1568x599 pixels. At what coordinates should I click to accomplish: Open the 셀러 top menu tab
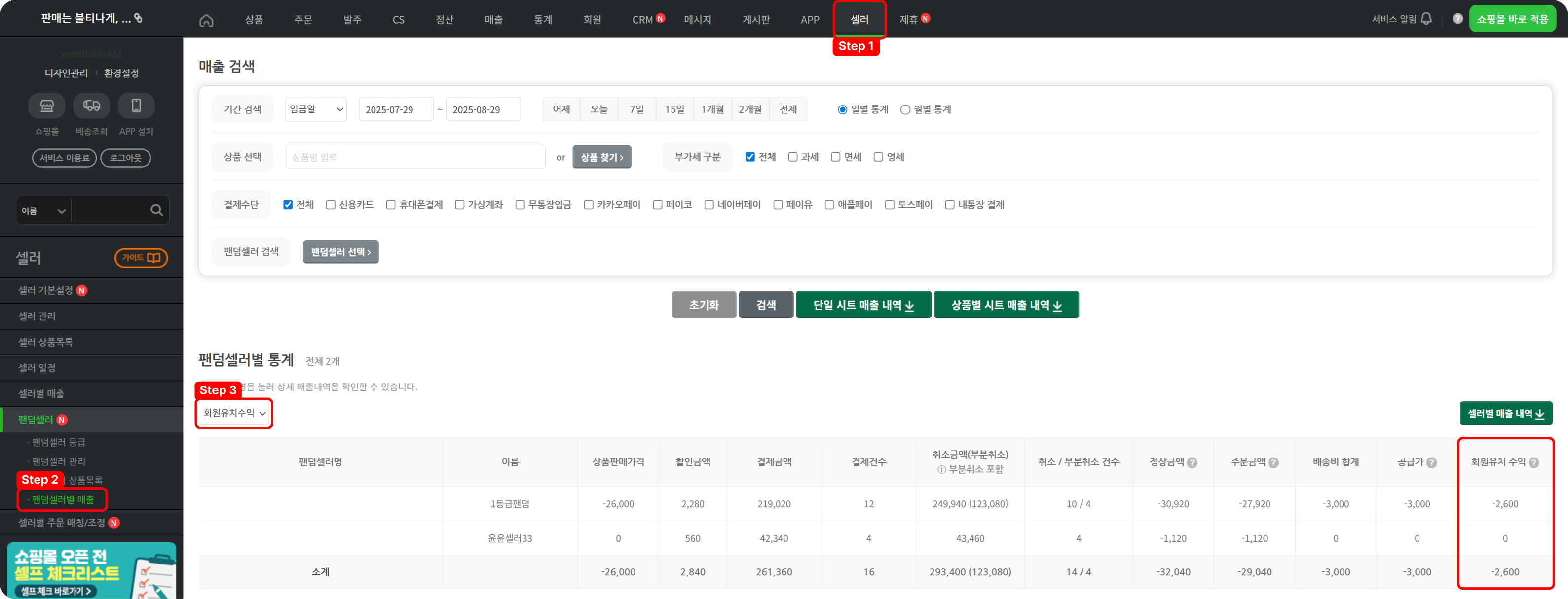pos(859,19)
